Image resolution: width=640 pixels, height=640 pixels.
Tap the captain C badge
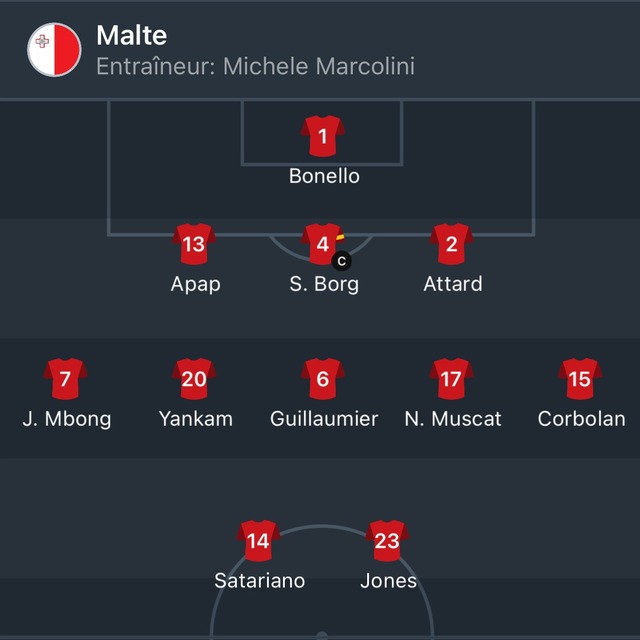[x=342, y=261]
